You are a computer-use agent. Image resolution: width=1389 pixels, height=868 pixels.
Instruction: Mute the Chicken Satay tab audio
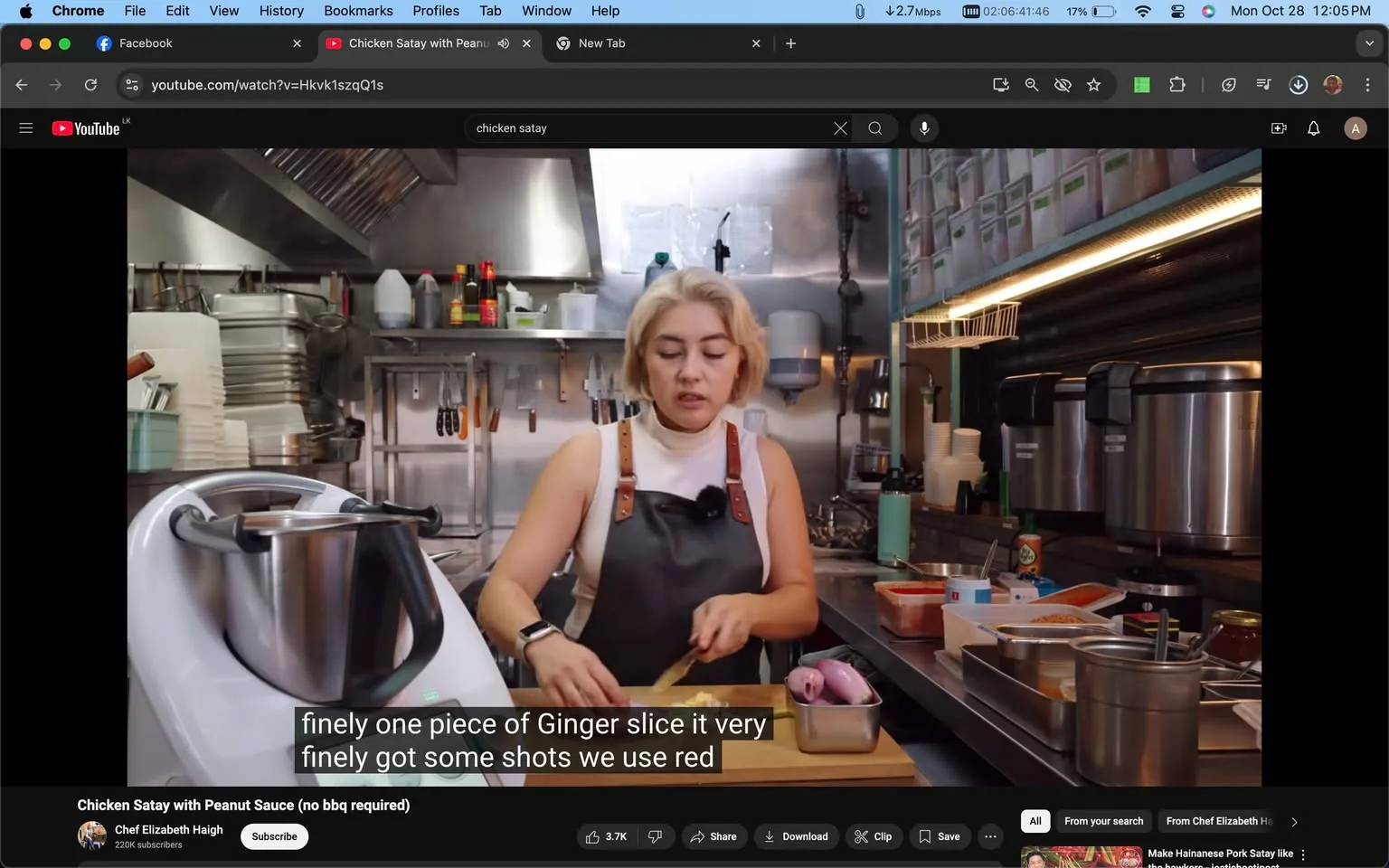click(504, 42)
